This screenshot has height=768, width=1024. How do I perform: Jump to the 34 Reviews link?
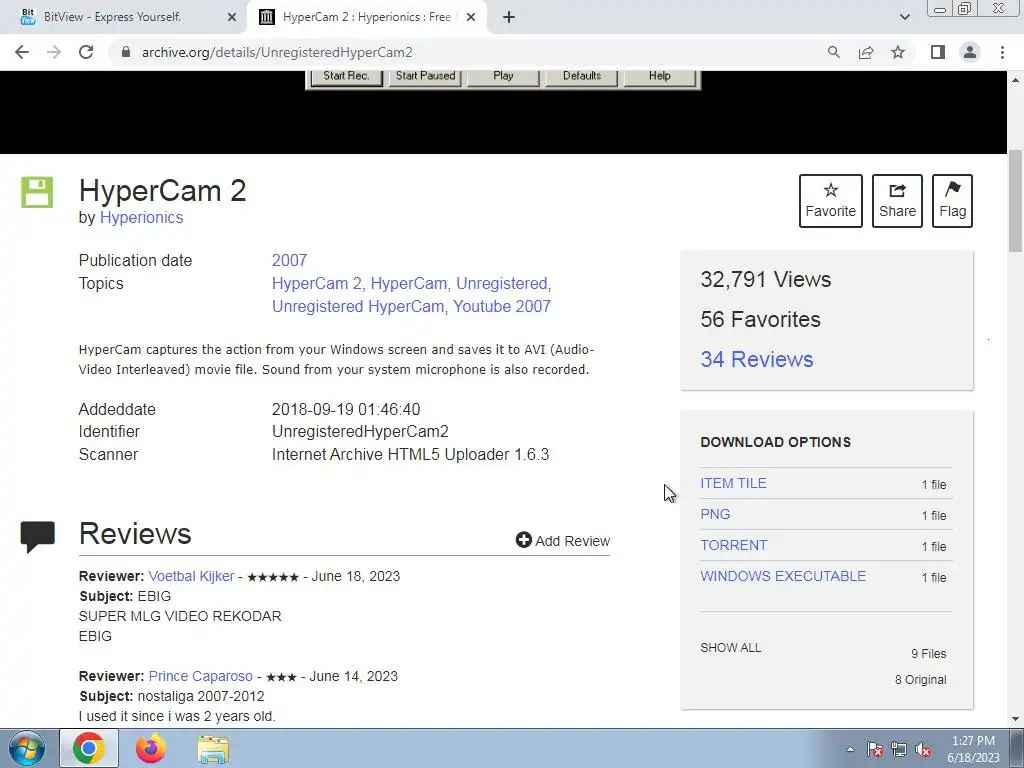point(756,359)
